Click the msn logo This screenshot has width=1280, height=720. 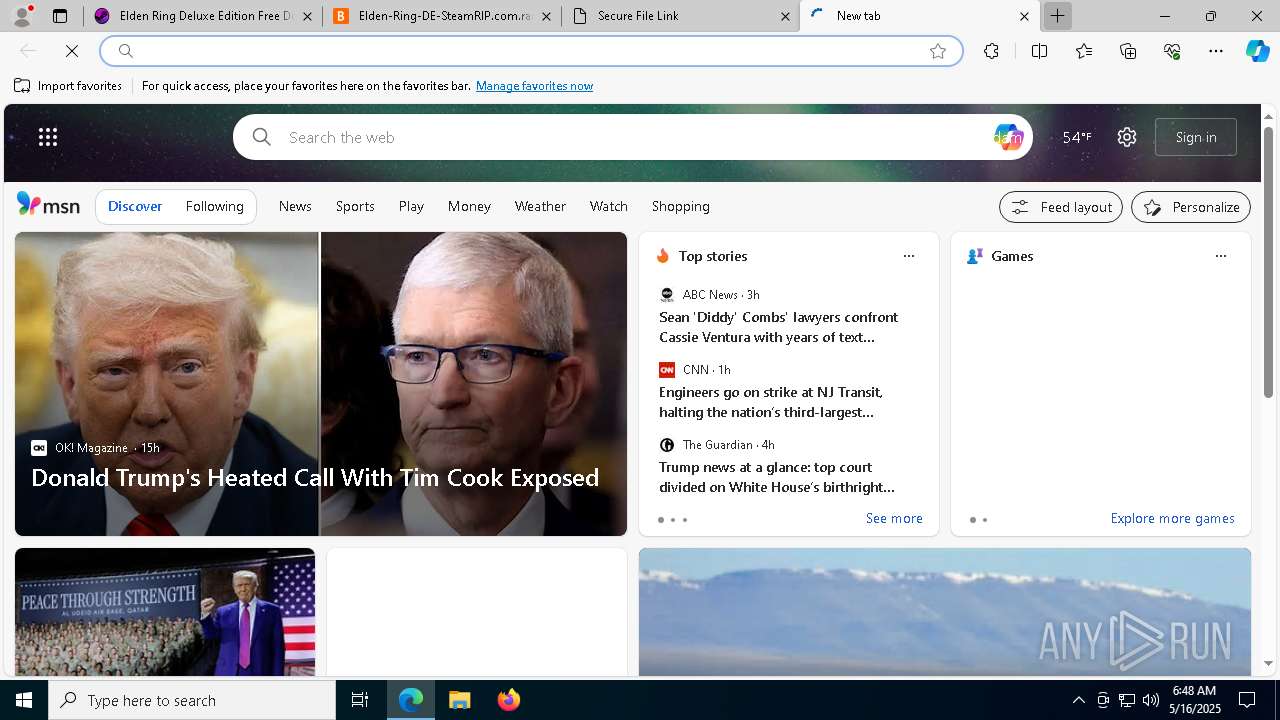click(48, 205)
